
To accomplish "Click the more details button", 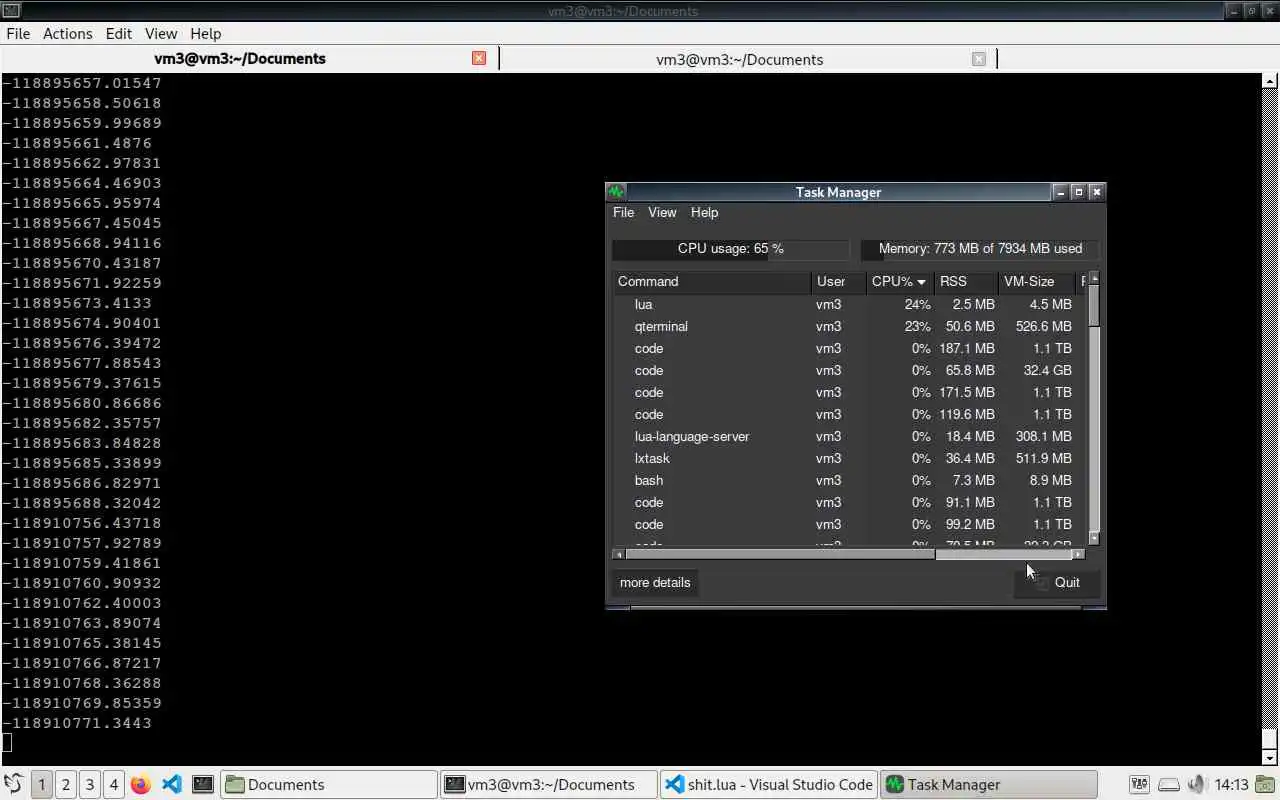I will (x=655, y=582).
